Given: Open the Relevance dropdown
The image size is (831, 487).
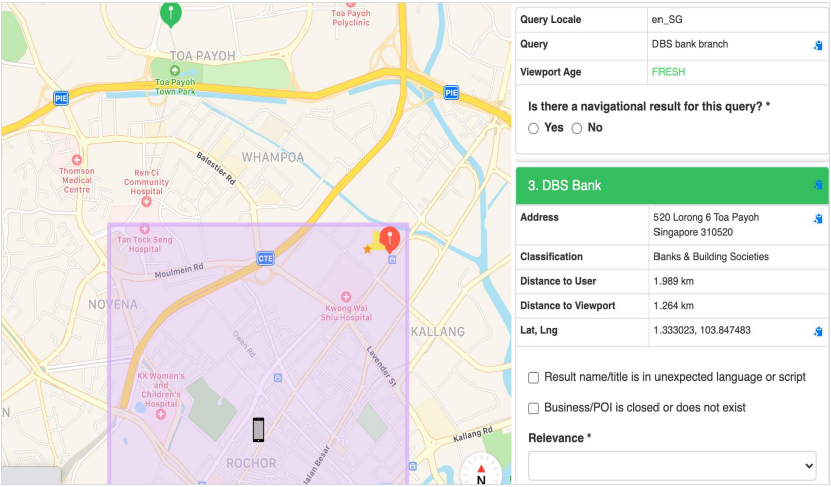Looking at the screenshot, I should tap(672, 466).
